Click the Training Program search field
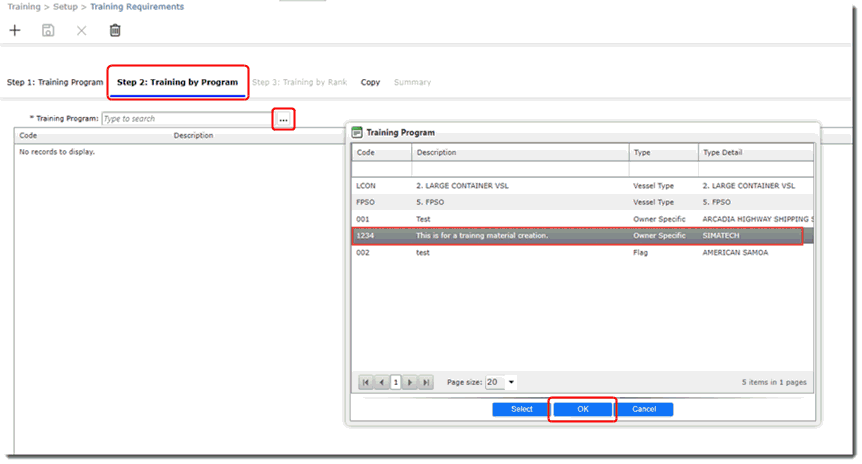Viewport: 862px width, 464px height. (x=187, y=119)
